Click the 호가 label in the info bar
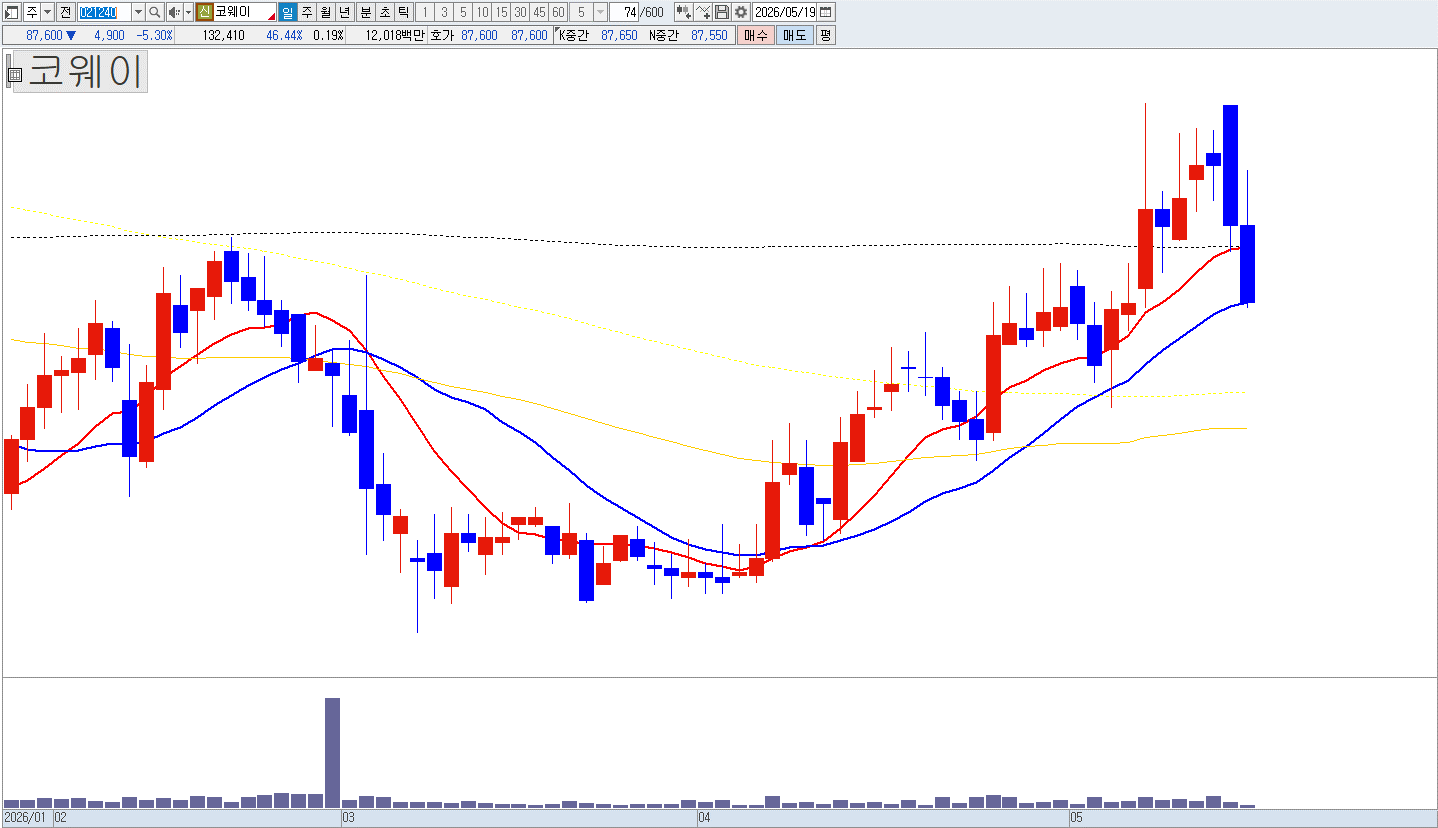Screen dimensions: 1438x828 pyautogui.click(x=442, y=35)
